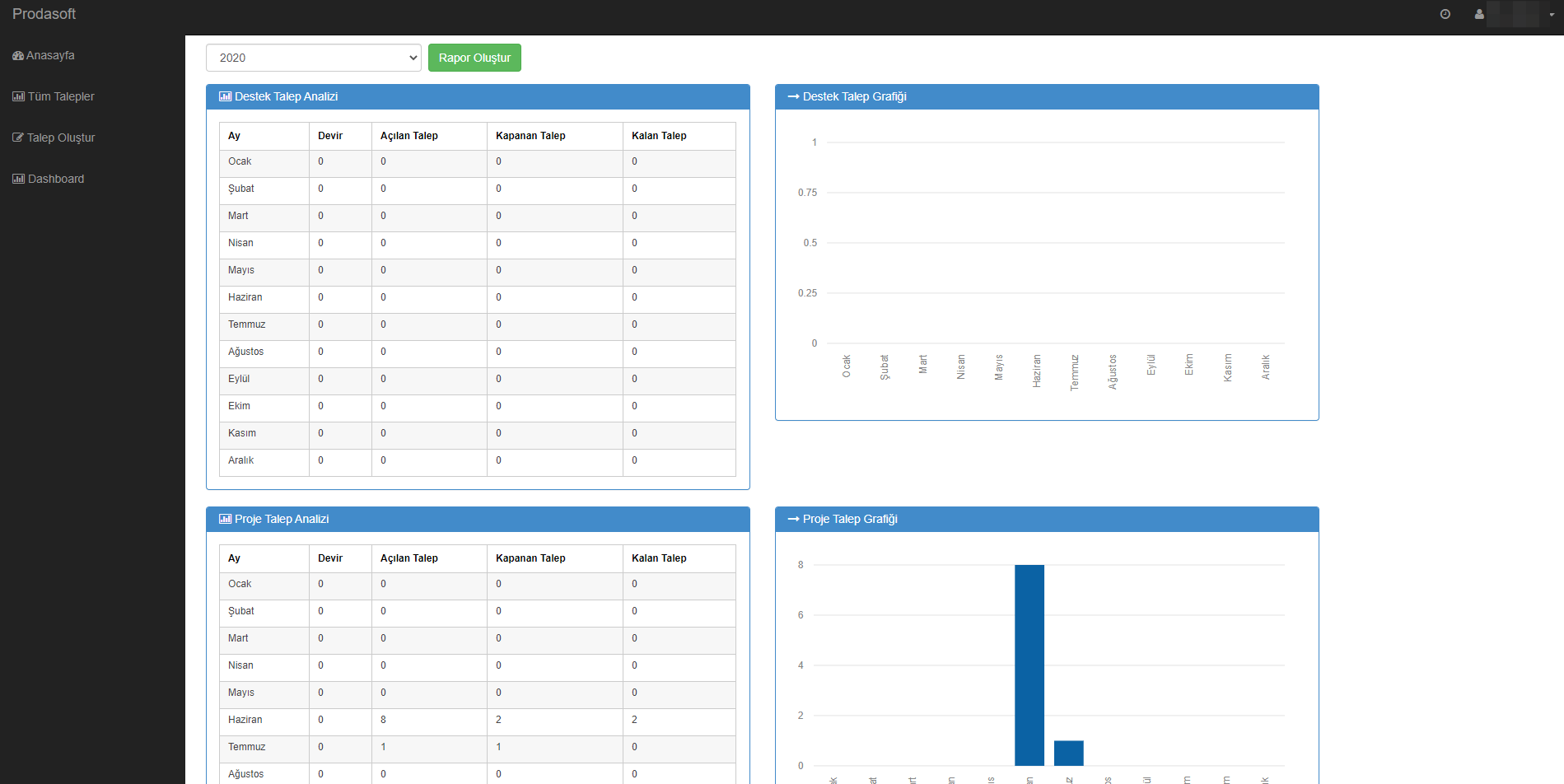
Task: Click Nisan row in Destek Talep table
Action: point(478,244)
